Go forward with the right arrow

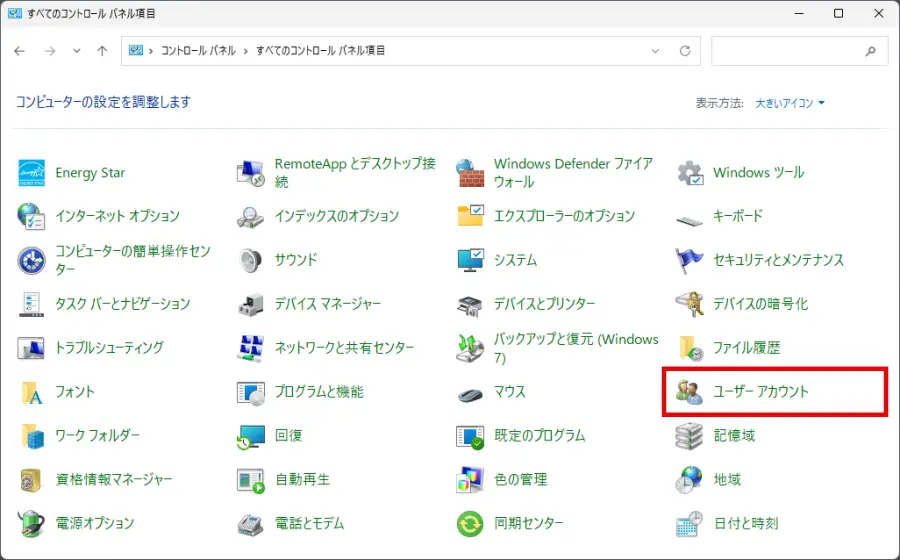[50, 51]
